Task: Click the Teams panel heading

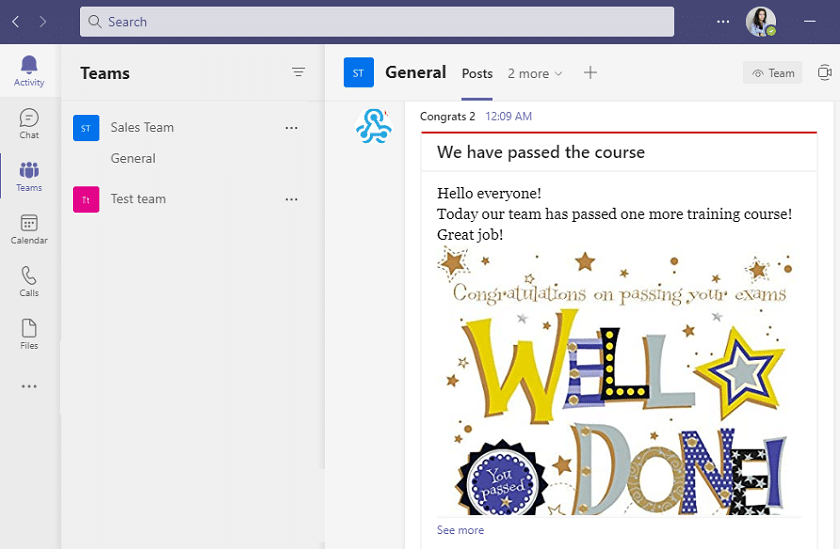Action: tap(105, 73)
